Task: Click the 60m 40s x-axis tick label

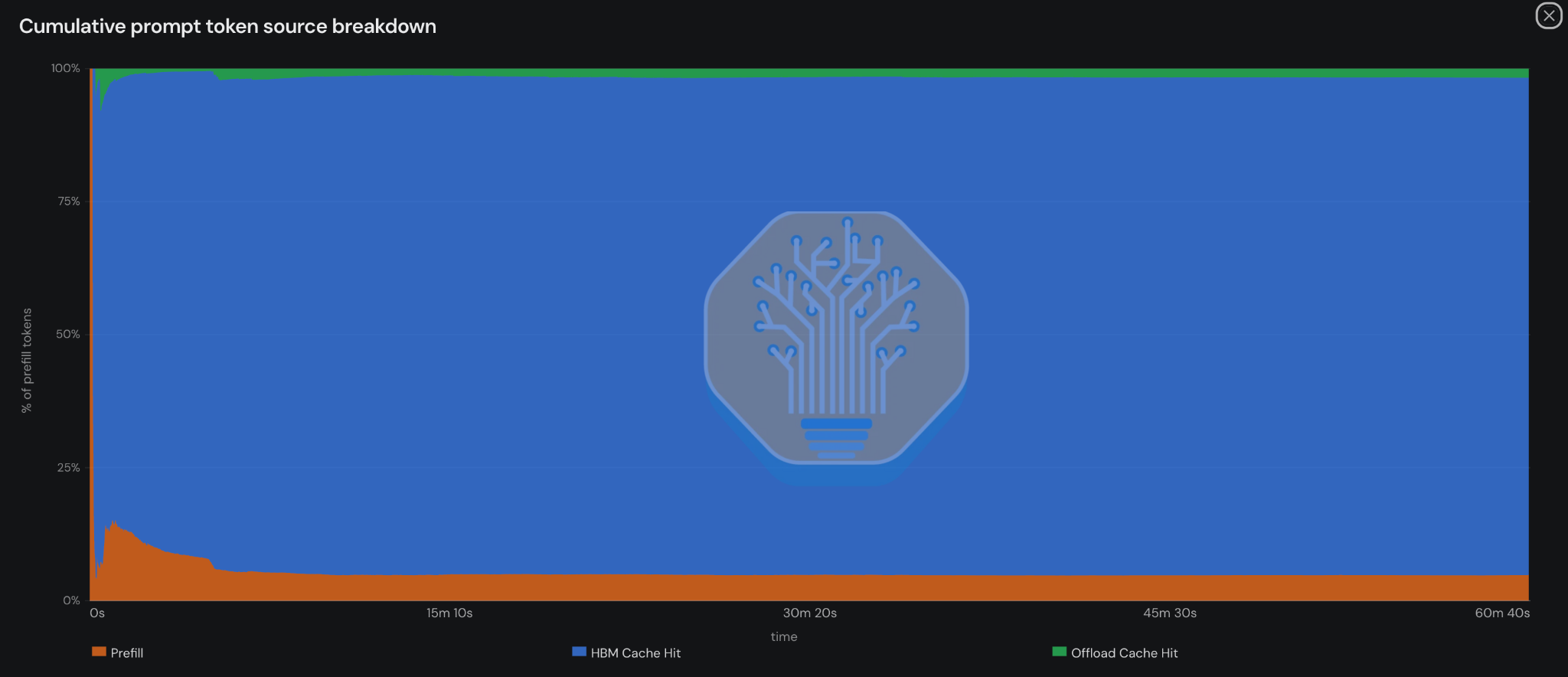Action: 1502,613
